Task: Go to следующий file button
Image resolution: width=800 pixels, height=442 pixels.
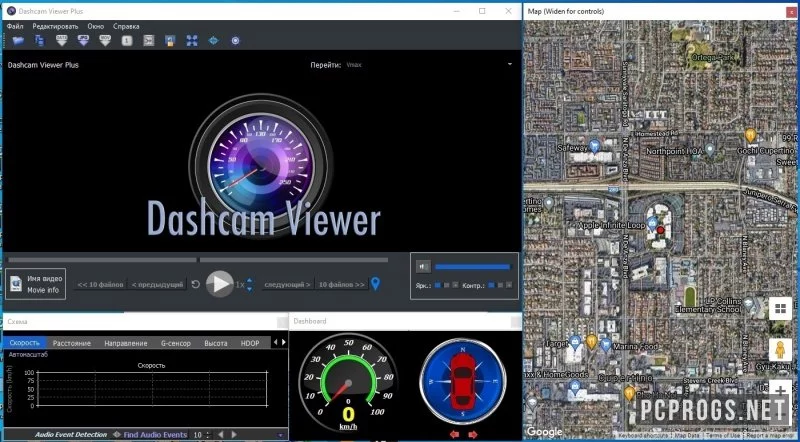Action: [288, 284]
